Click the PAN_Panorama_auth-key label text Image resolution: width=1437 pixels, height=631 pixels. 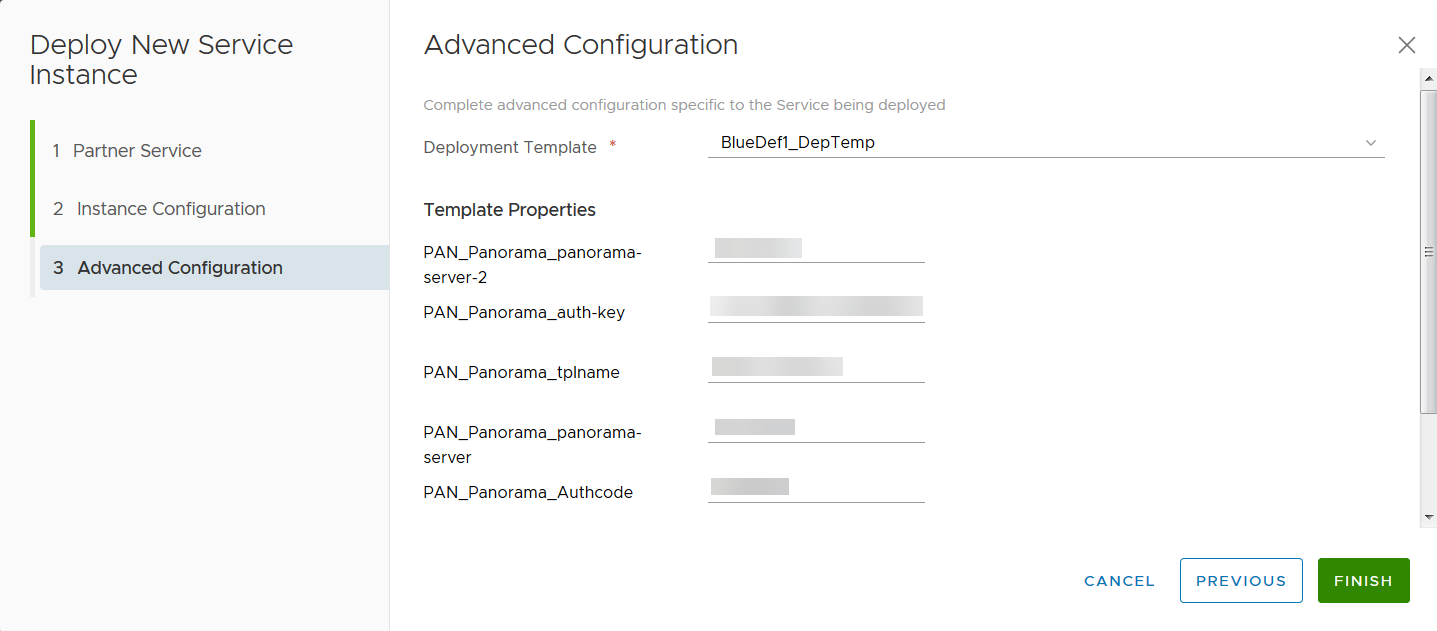524,312
